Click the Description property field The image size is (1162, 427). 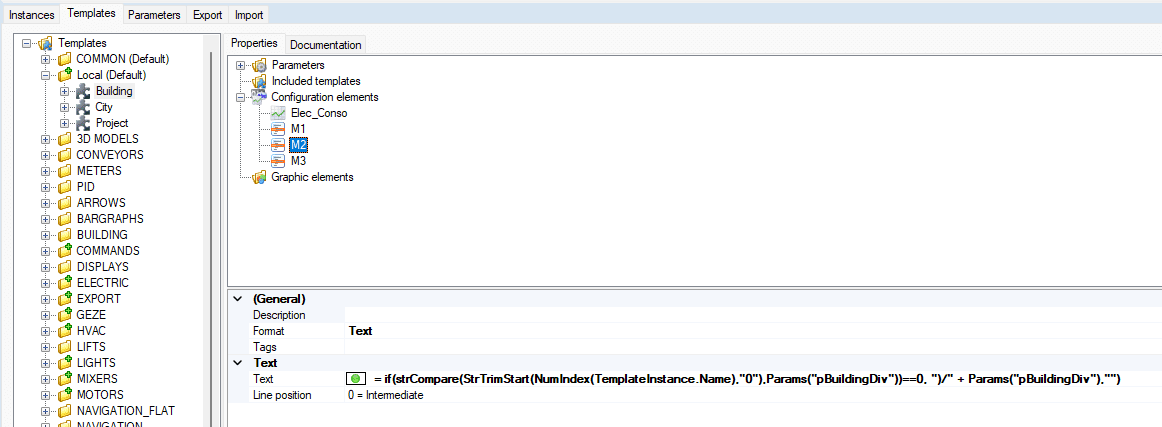pos(750,315)
